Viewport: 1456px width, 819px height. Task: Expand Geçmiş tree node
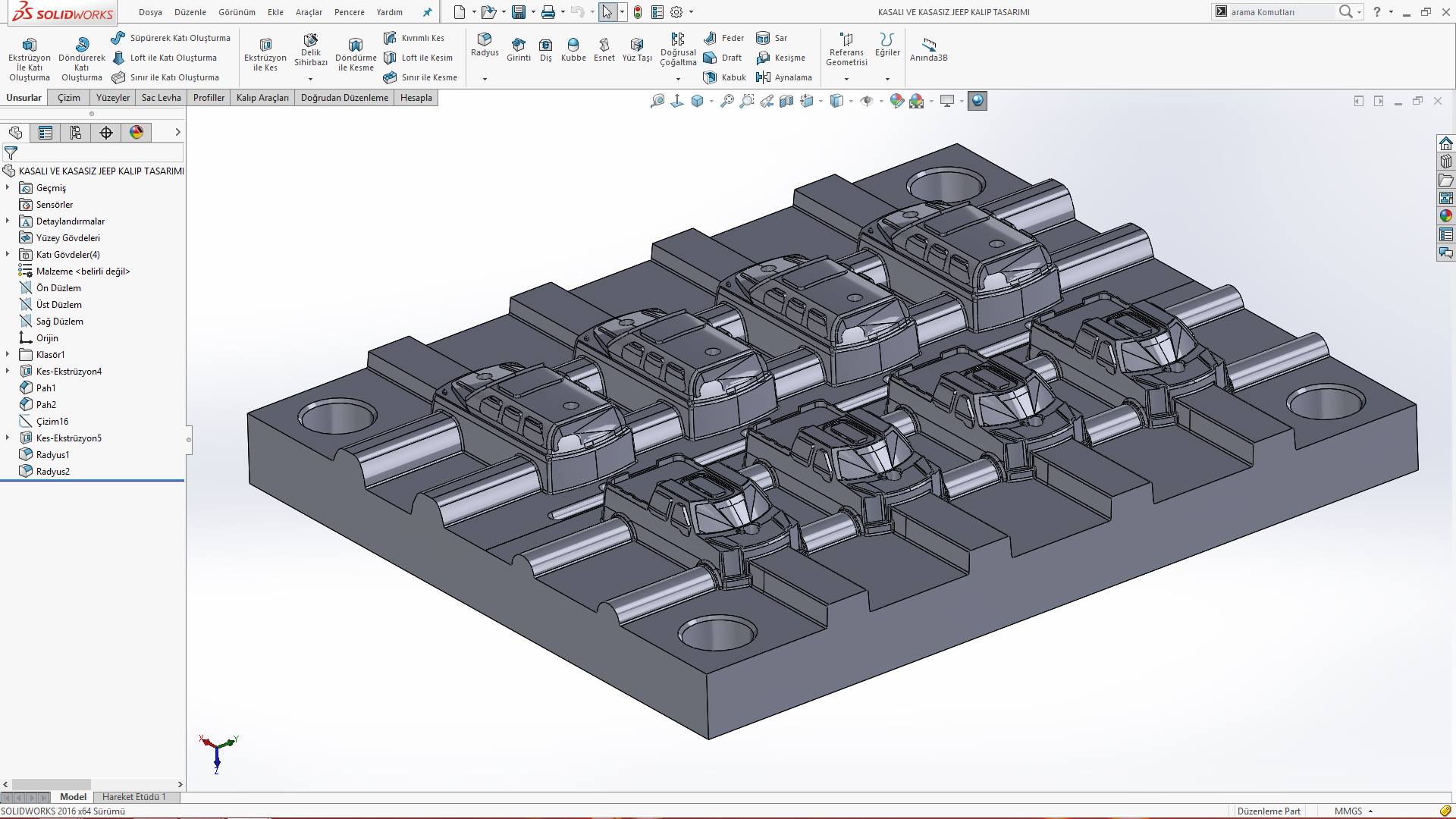[x=8, y=187]
